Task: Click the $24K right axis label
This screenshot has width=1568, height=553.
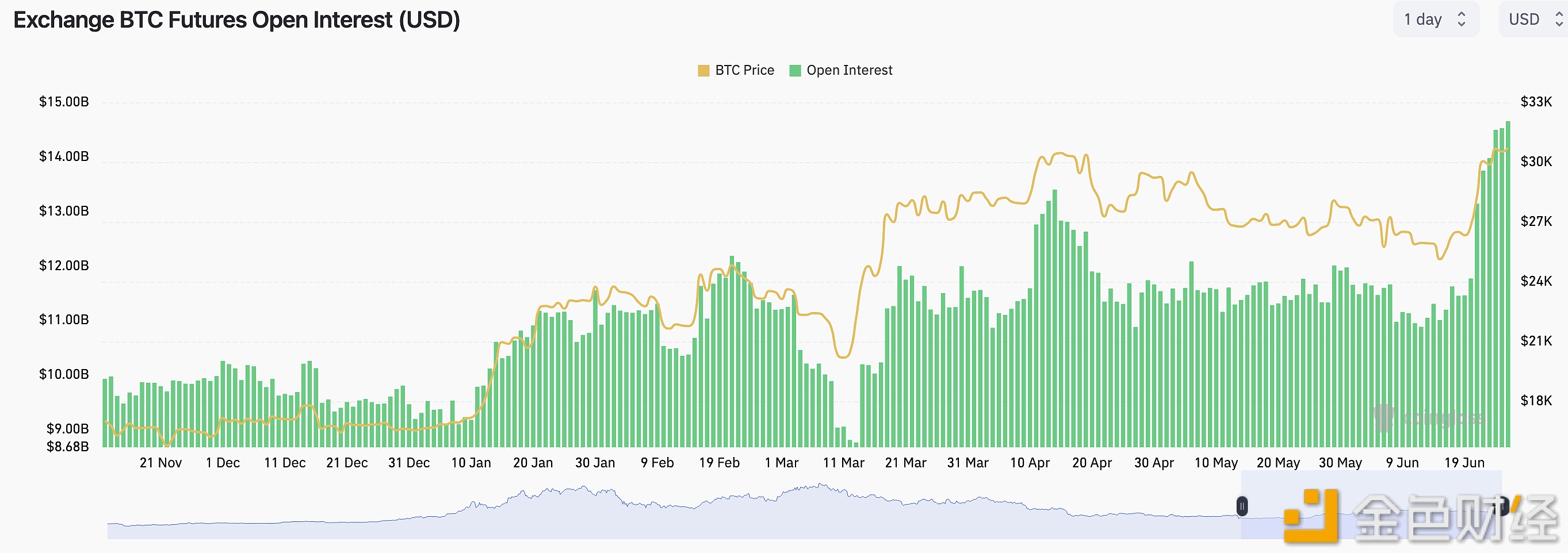Action: tap(1536, 281)
